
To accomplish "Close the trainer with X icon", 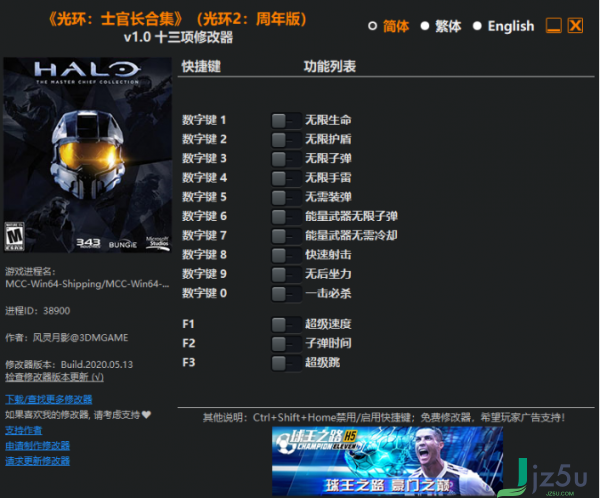I will click(x=575, y=26).
